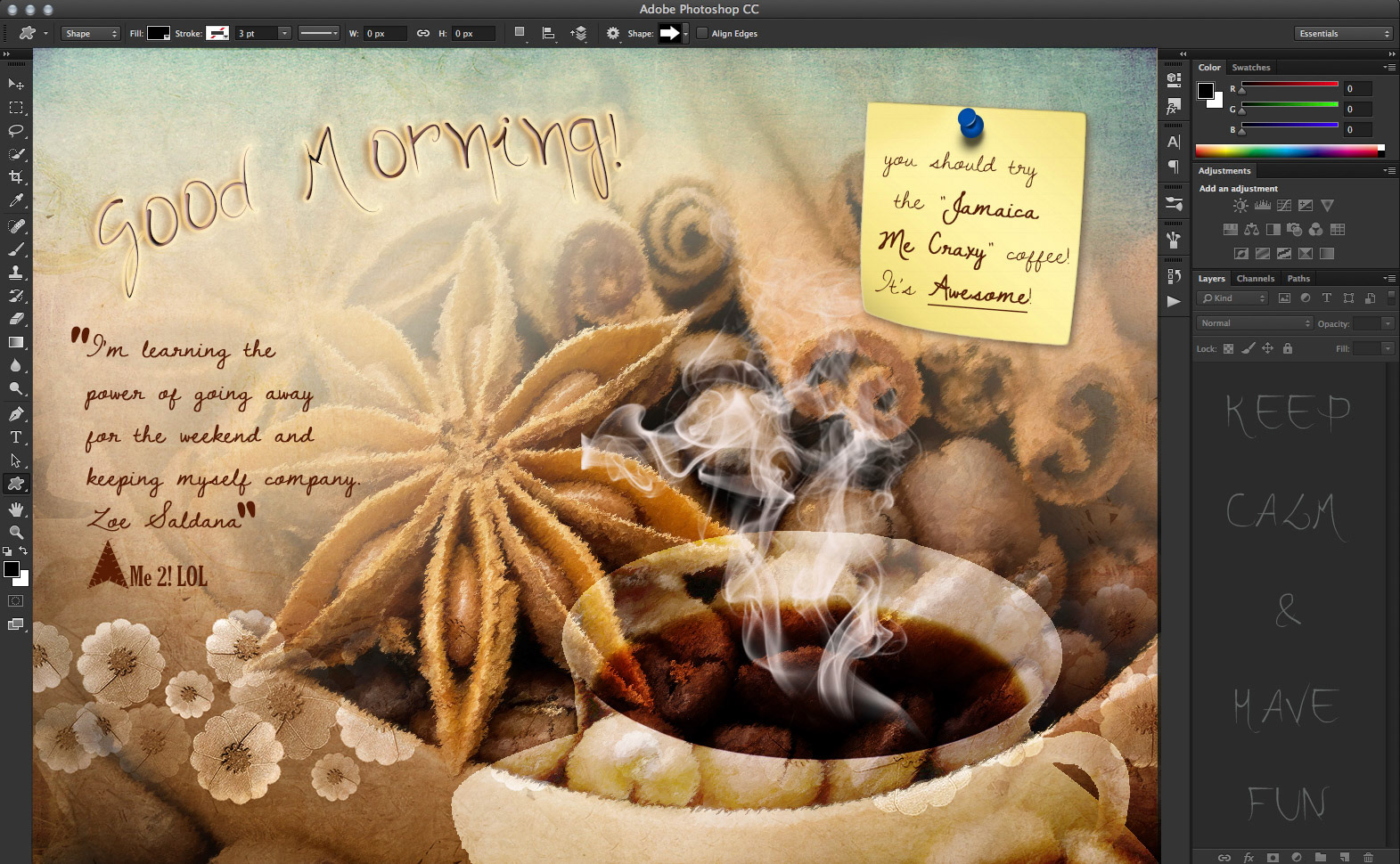The height and width of the screenshot is (864, 1400).
Task: Toggle the pixel layers filter
Action: [1284, 298]
